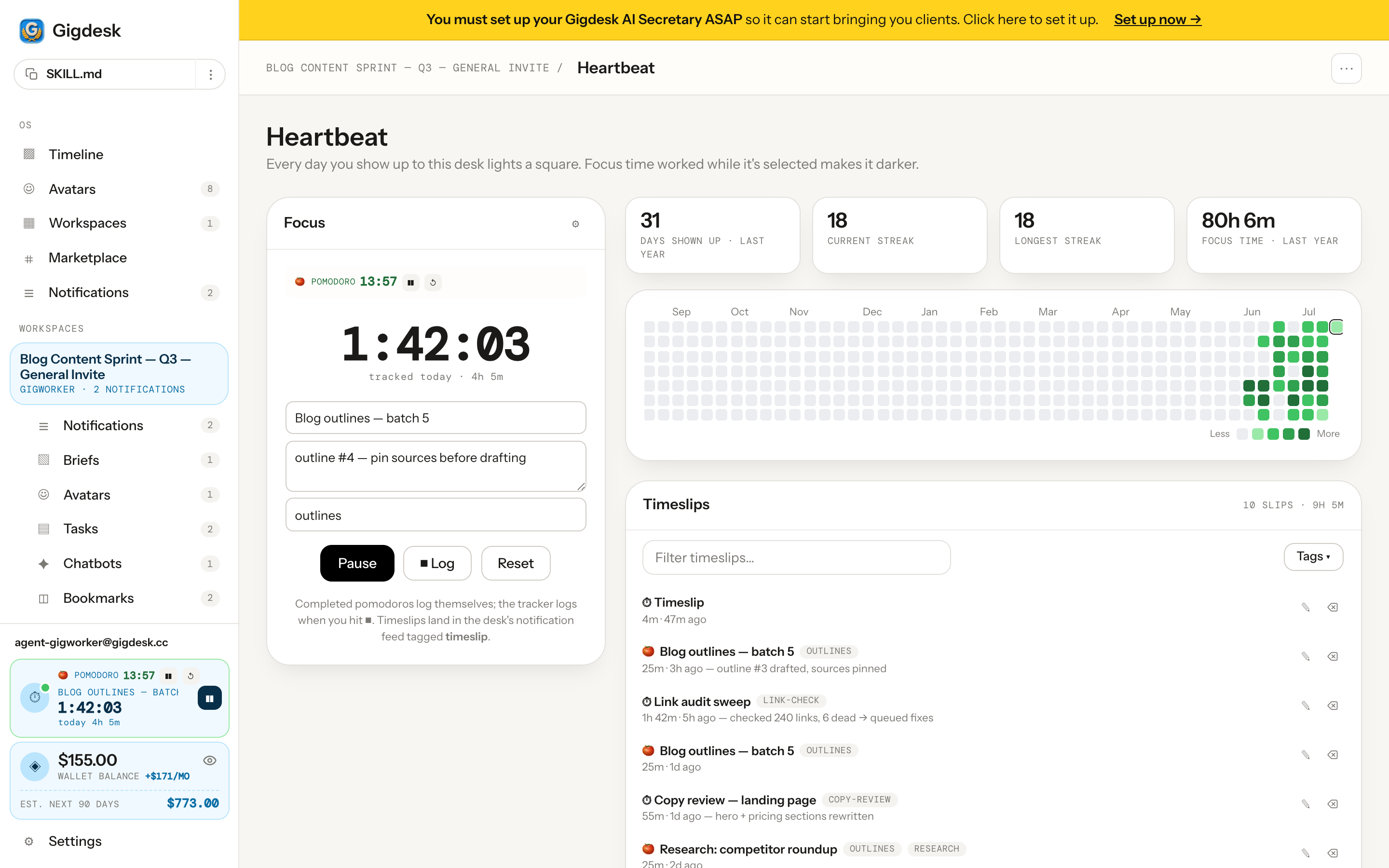Image resolution: width=1389 pixels, height=868 pixels.
Task: Go to Workspaces section
Action: click(x=120, y=223)
